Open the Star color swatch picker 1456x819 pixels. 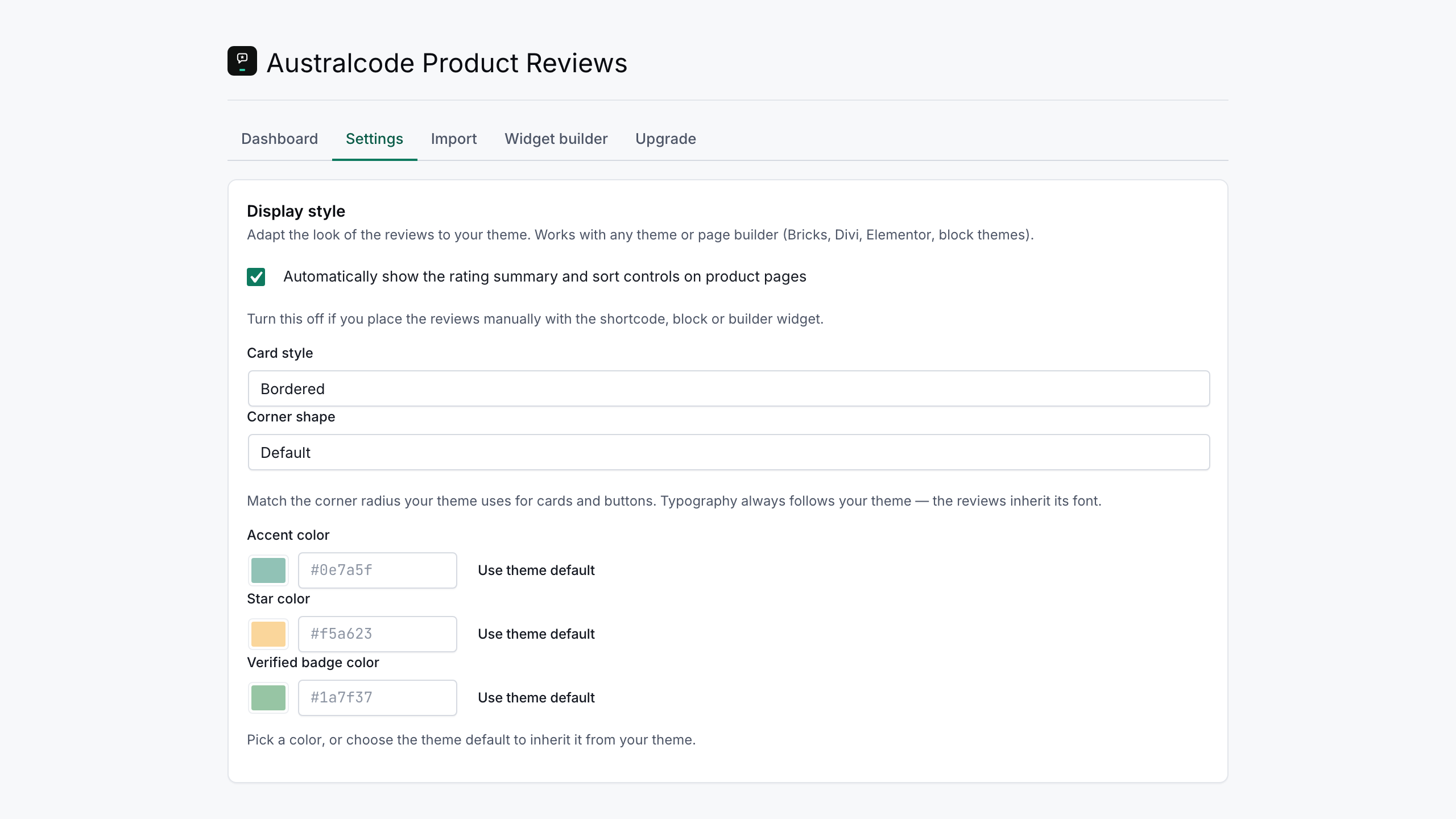tap(268, 634)
